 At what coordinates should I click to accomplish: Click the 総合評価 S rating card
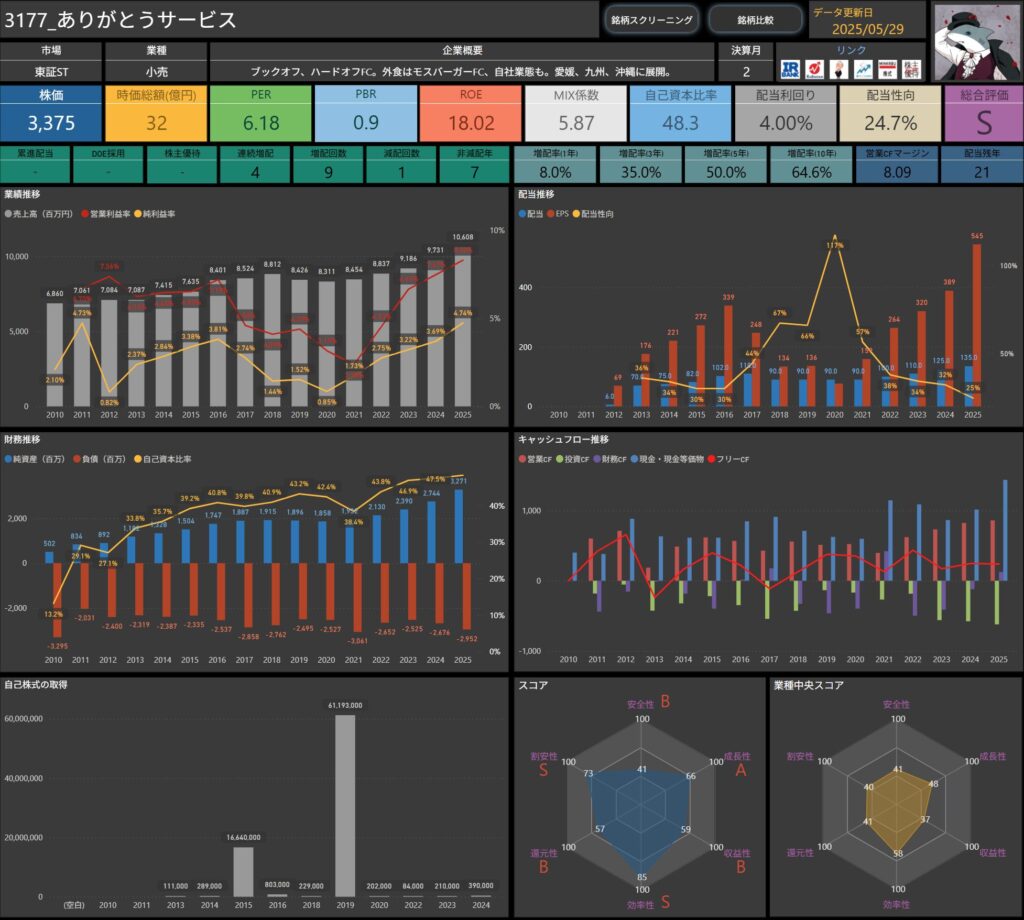(981, 113)
